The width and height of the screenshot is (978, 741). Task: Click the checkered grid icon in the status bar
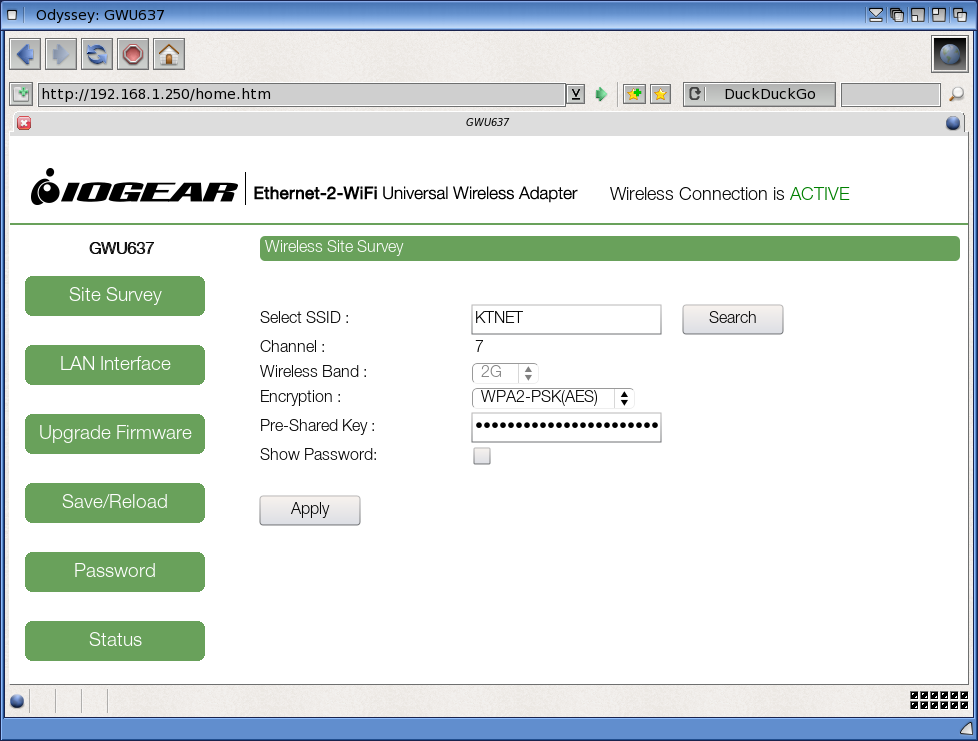pyautogui.click(x=939, y=700)
